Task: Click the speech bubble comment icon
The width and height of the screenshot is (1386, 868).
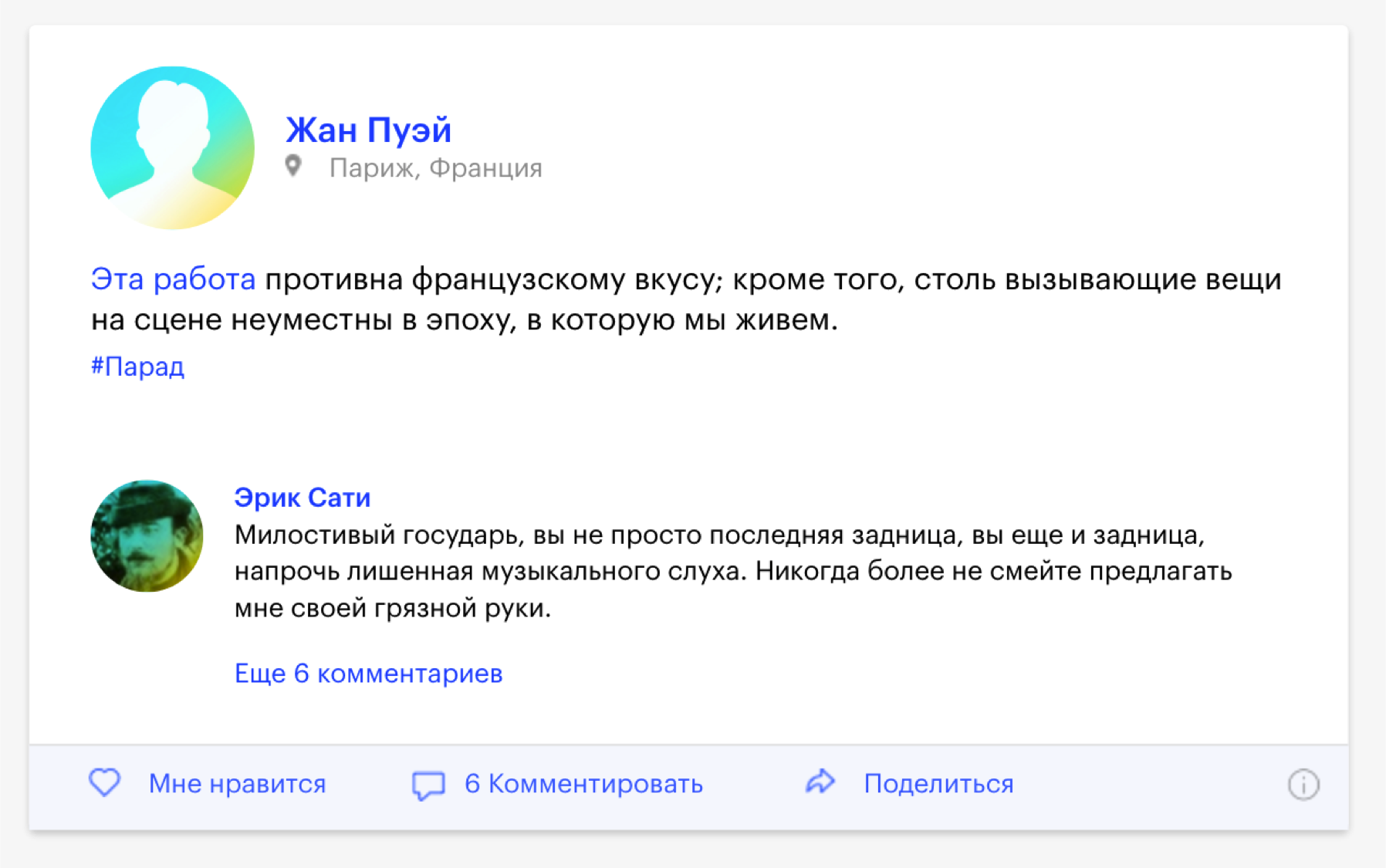Action: pos(428,785)
